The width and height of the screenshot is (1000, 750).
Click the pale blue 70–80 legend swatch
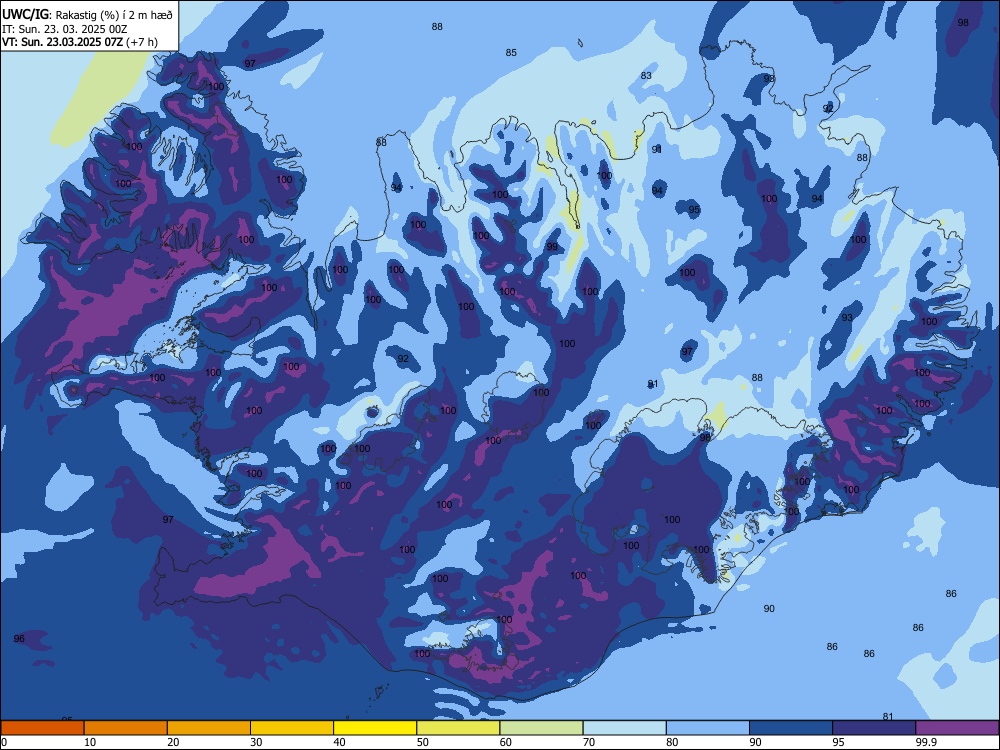(x=624, y=728)
